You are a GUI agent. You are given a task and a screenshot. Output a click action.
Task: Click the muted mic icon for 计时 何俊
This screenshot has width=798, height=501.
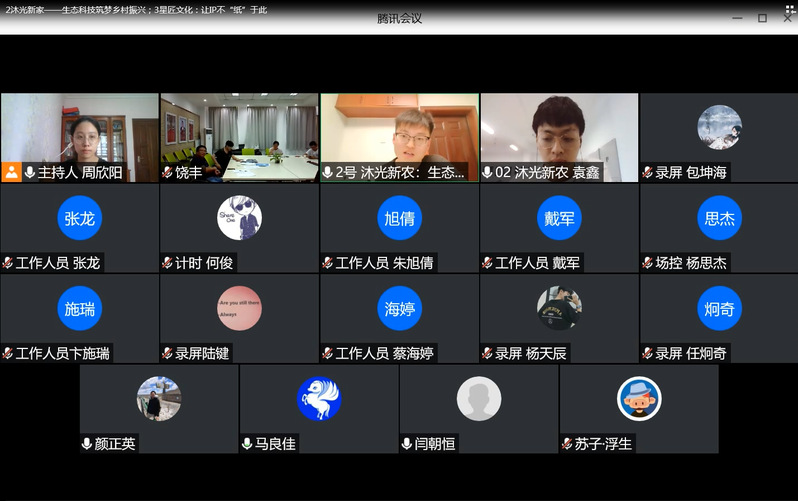pyautogui.click(x=167, y=263)
